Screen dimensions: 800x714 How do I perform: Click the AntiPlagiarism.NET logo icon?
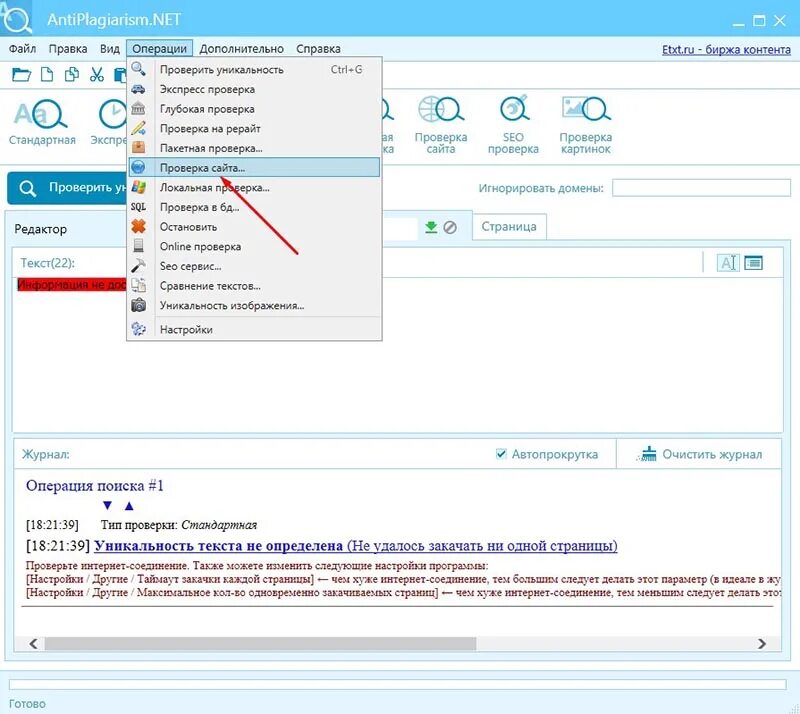[16, 18]
